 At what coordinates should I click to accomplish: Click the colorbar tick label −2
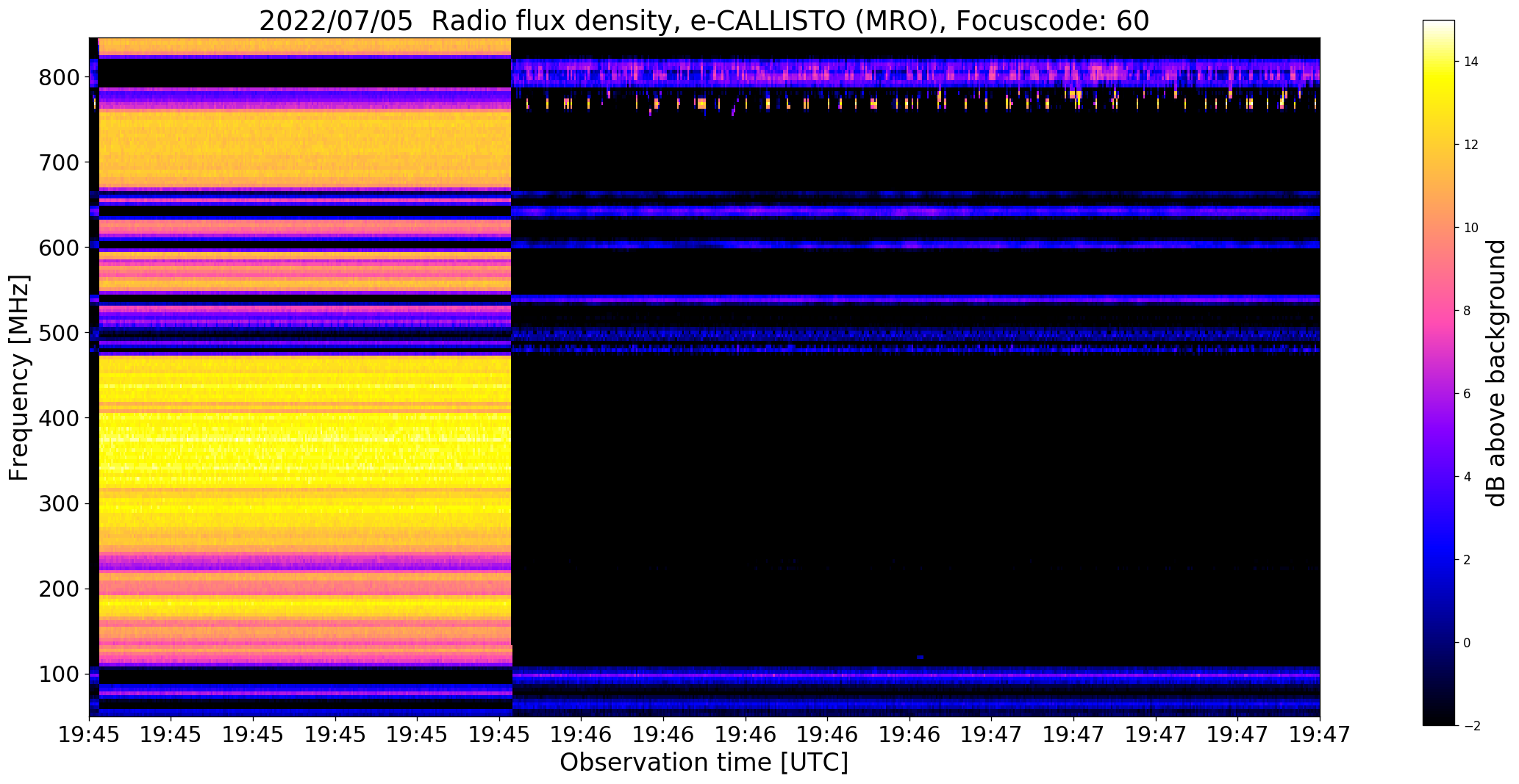pos(1471,726)
